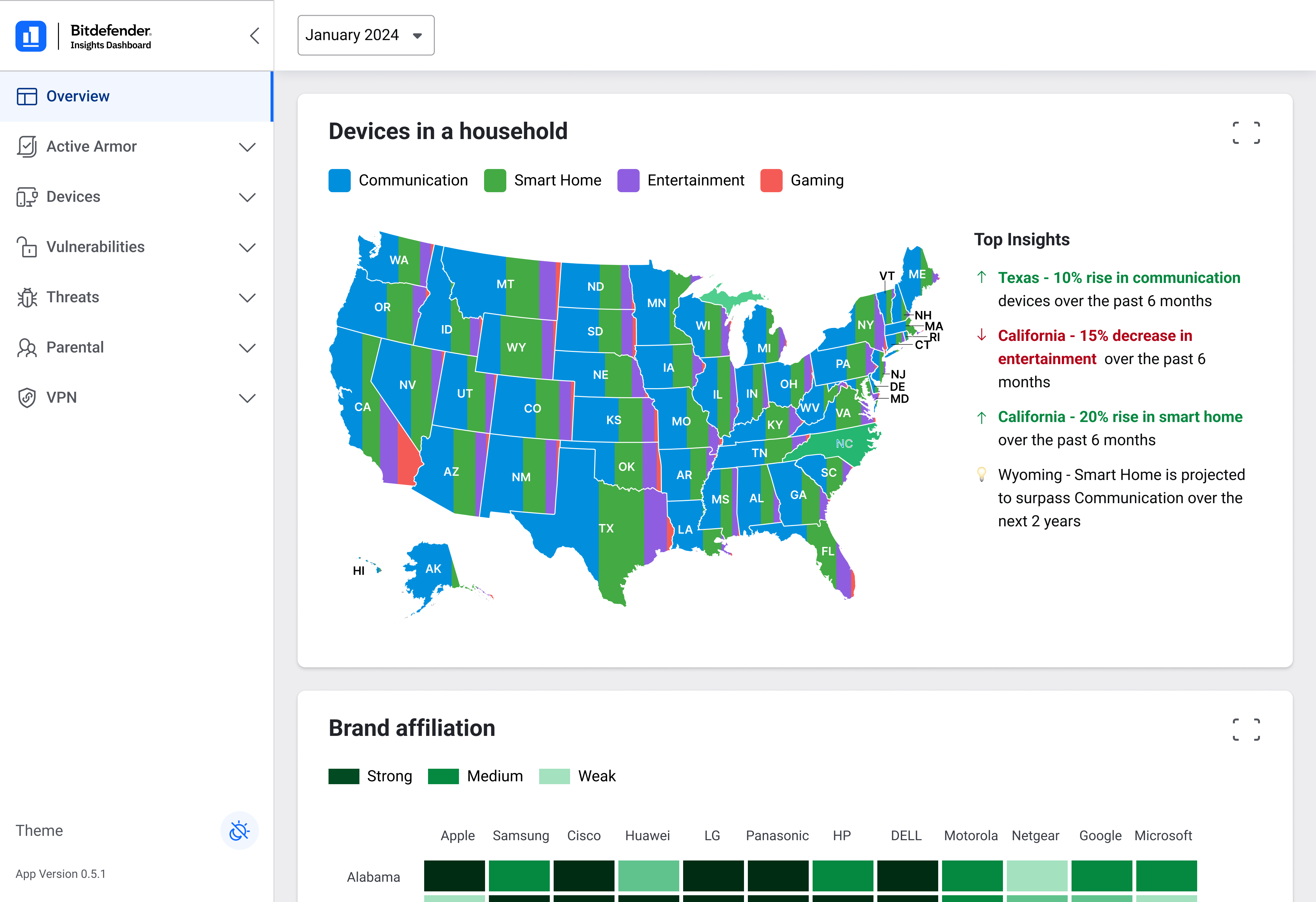Click the Top Insights heading

point(1022,240)
